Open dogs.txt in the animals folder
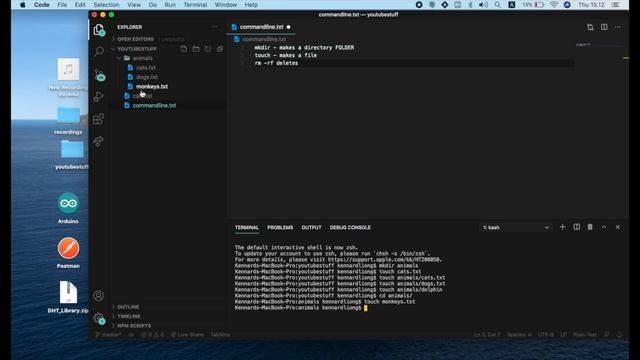Viewport: 640px width, 360px height. 147,77
